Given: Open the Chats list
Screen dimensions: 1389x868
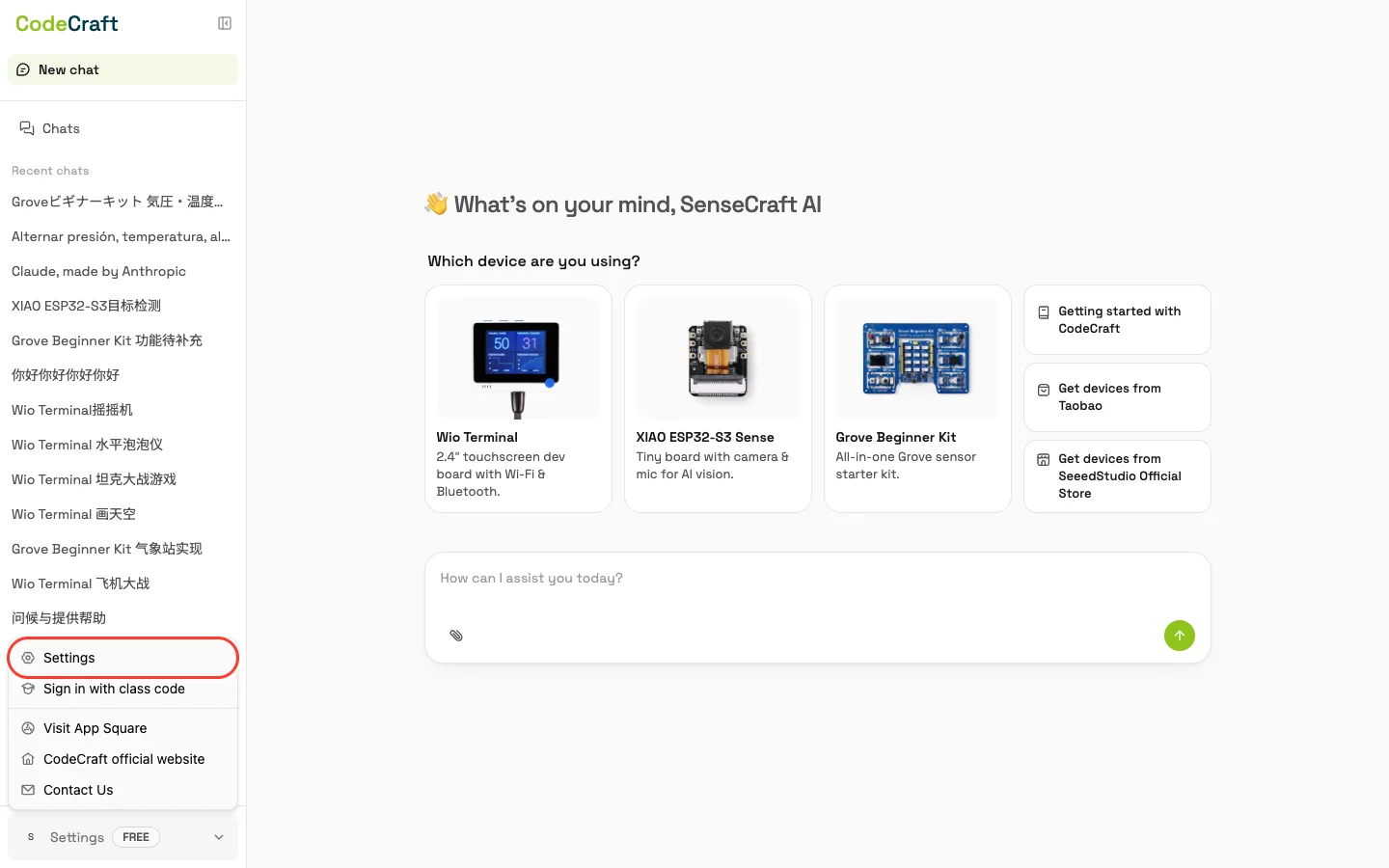Looking at the screenshot, I should 123,128.
